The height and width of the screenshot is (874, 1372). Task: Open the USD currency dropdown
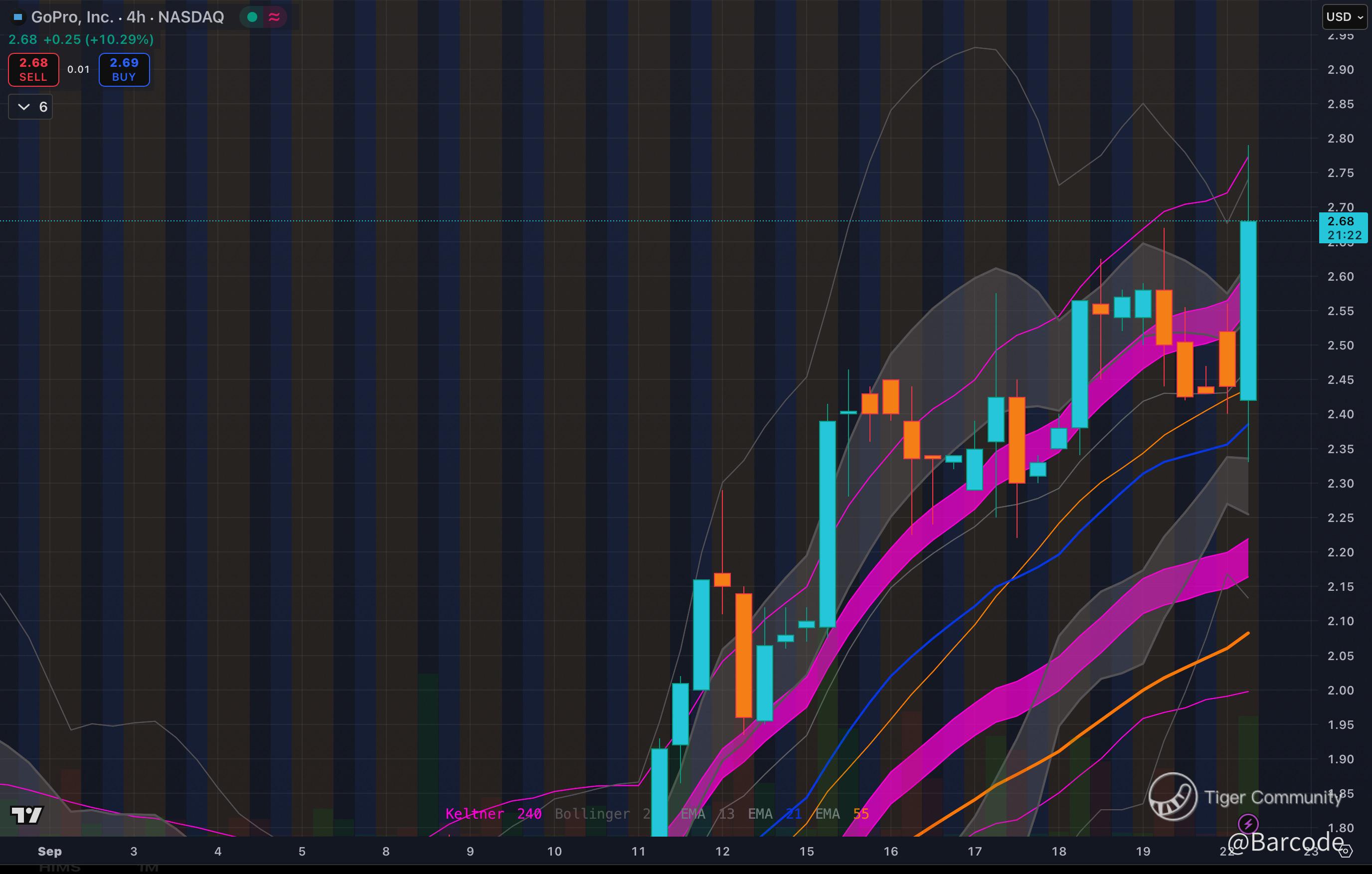tap(1344, 16)
